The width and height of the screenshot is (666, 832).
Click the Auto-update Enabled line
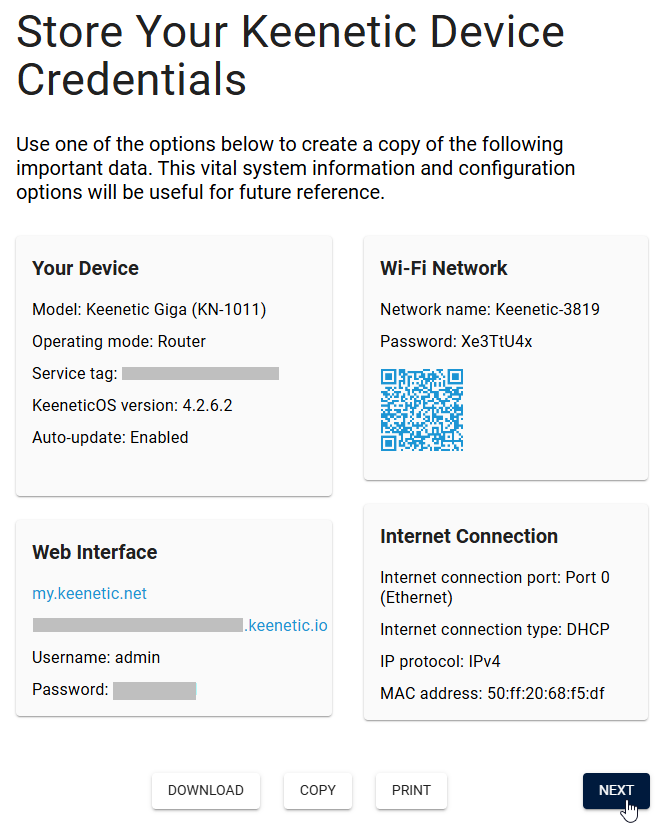(110, 437)
